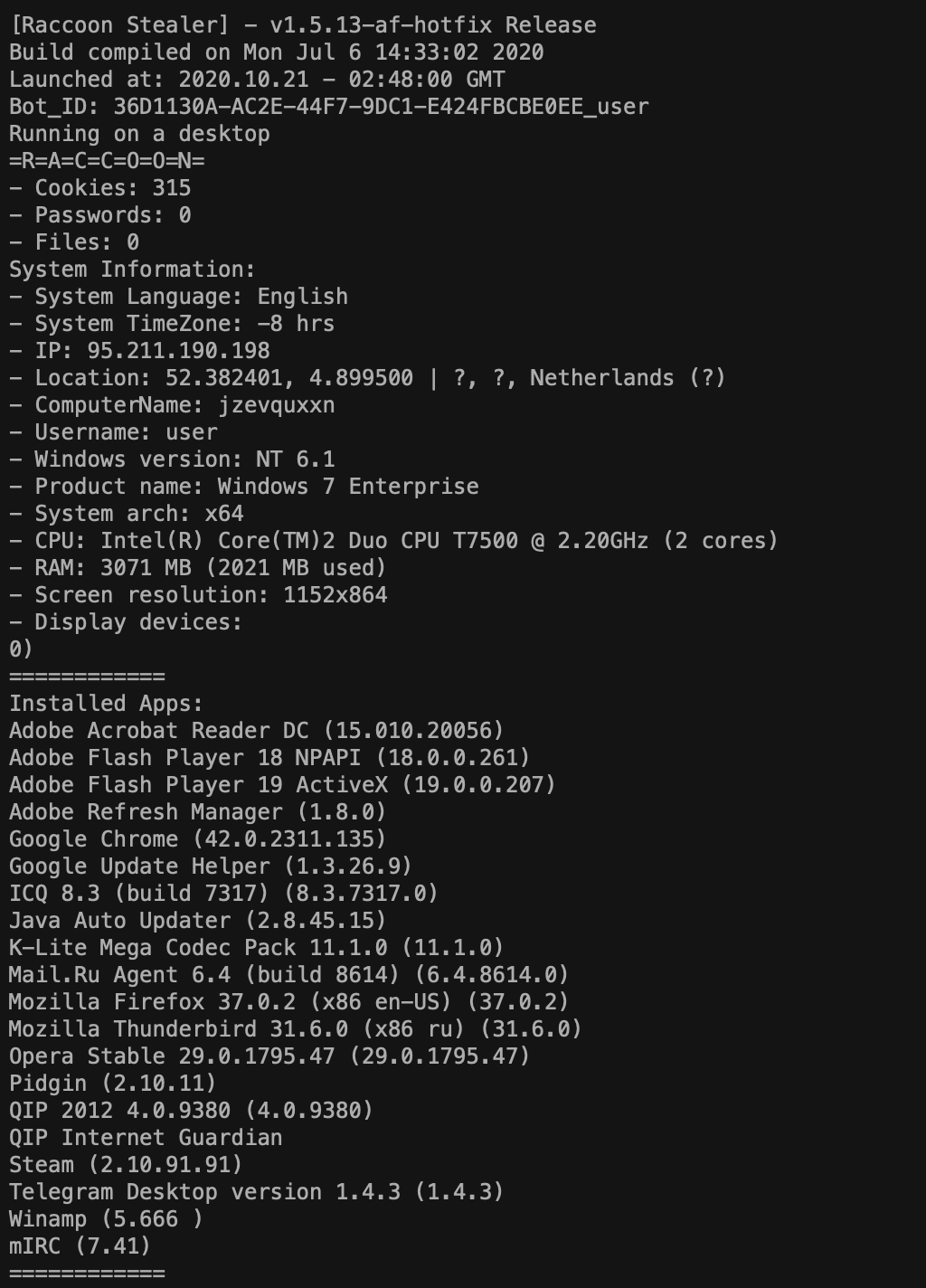This screenshot has width=926, height=1288.
Task: Click the Passwords: 0 line
Action: tap(100, 215)
